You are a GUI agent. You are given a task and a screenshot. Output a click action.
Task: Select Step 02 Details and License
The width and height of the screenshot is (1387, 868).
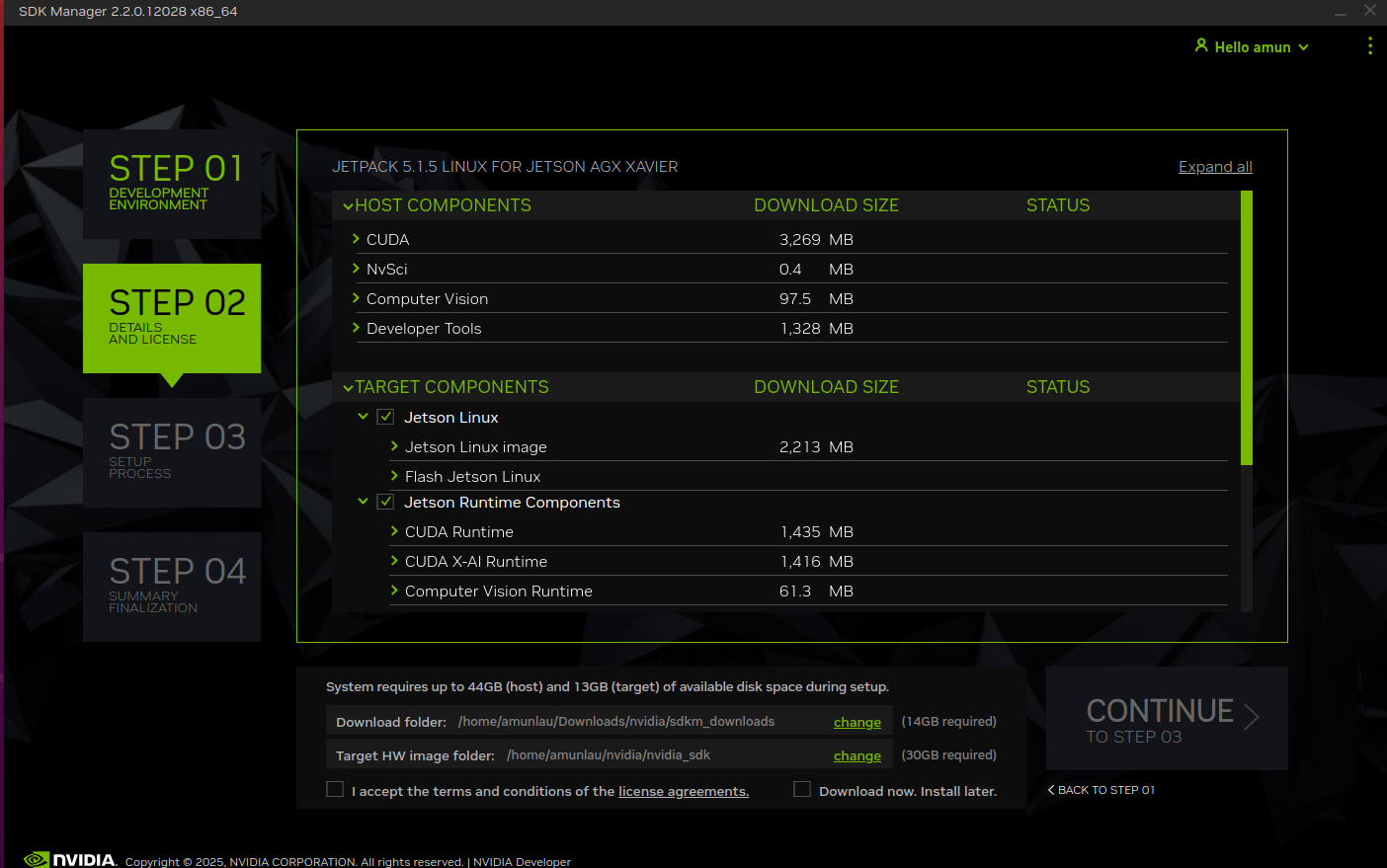172,318
